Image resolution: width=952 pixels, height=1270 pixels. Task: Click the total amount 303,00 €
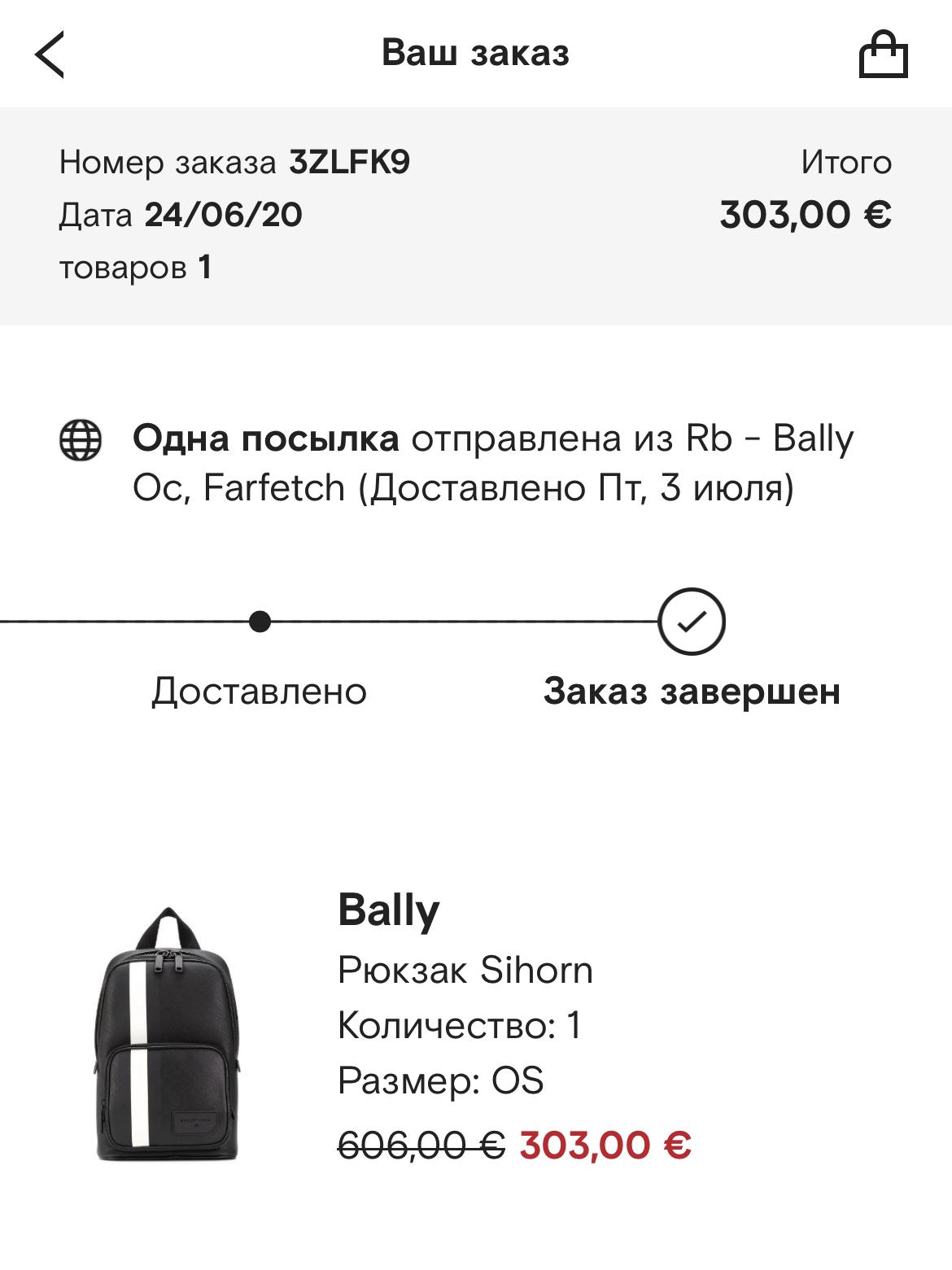(806, 215)
